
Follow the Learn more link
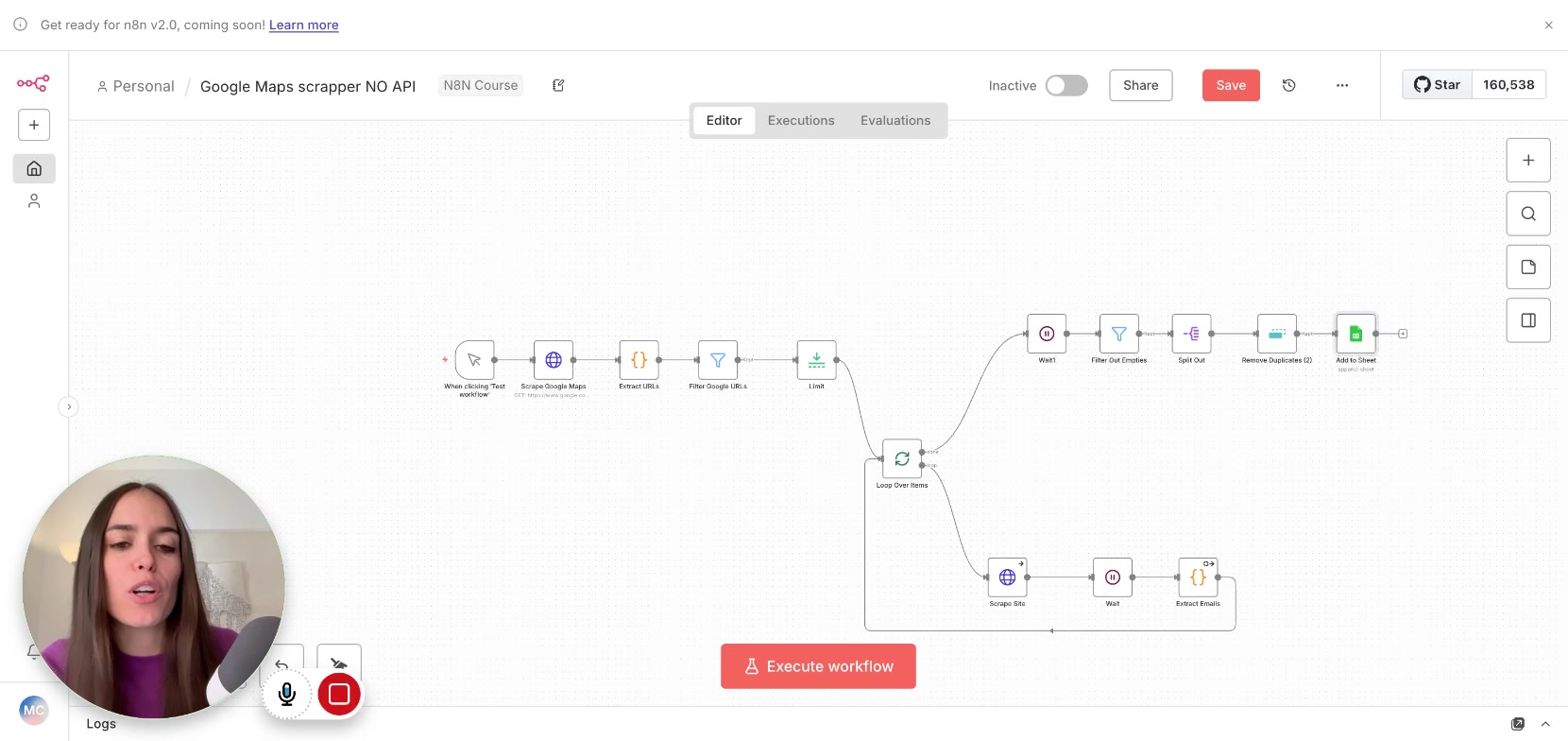(303, 25)
